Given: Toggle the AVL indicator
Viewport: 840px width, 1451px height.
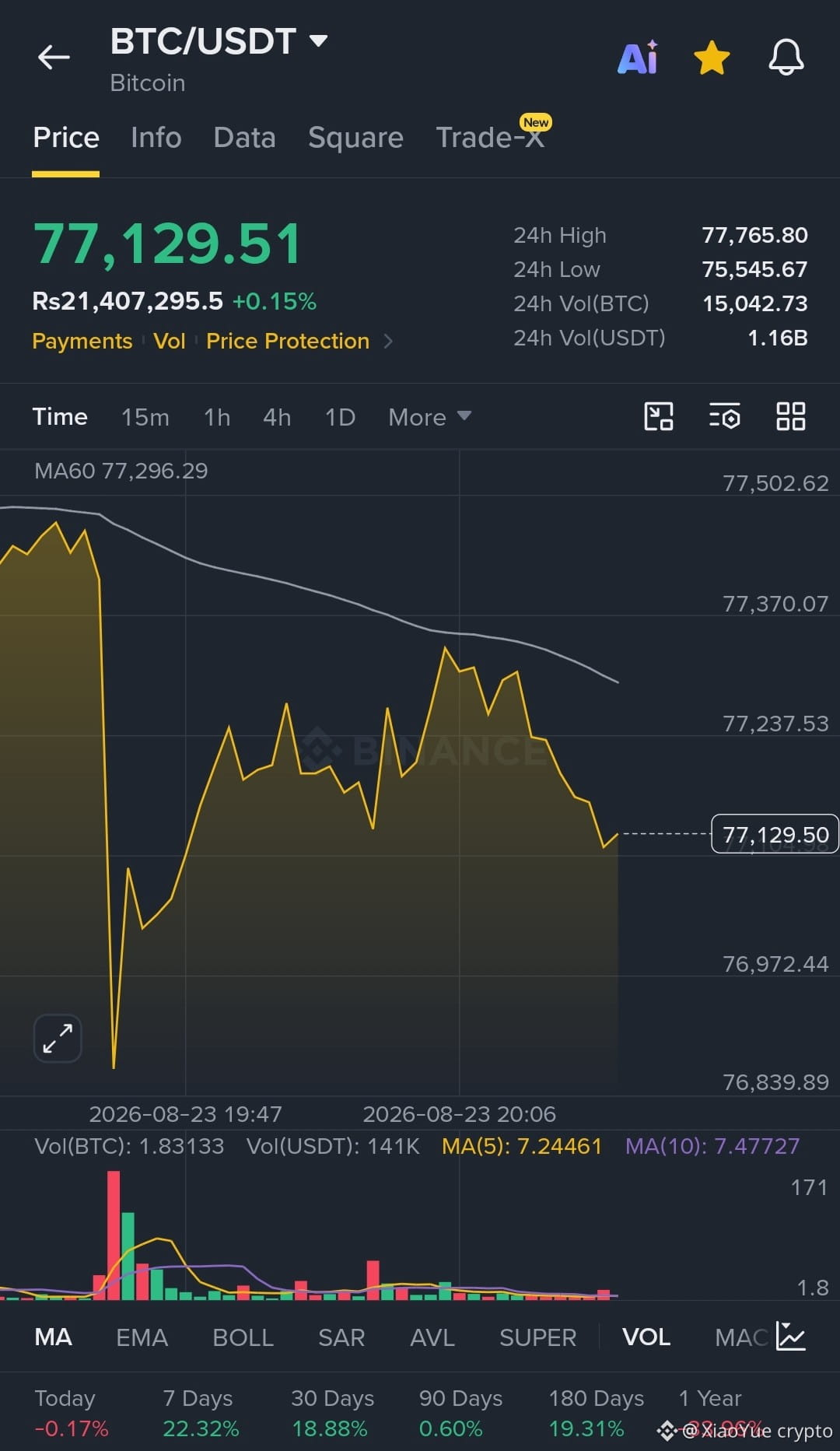Looking at the screenshot, I should (432, 1337).
